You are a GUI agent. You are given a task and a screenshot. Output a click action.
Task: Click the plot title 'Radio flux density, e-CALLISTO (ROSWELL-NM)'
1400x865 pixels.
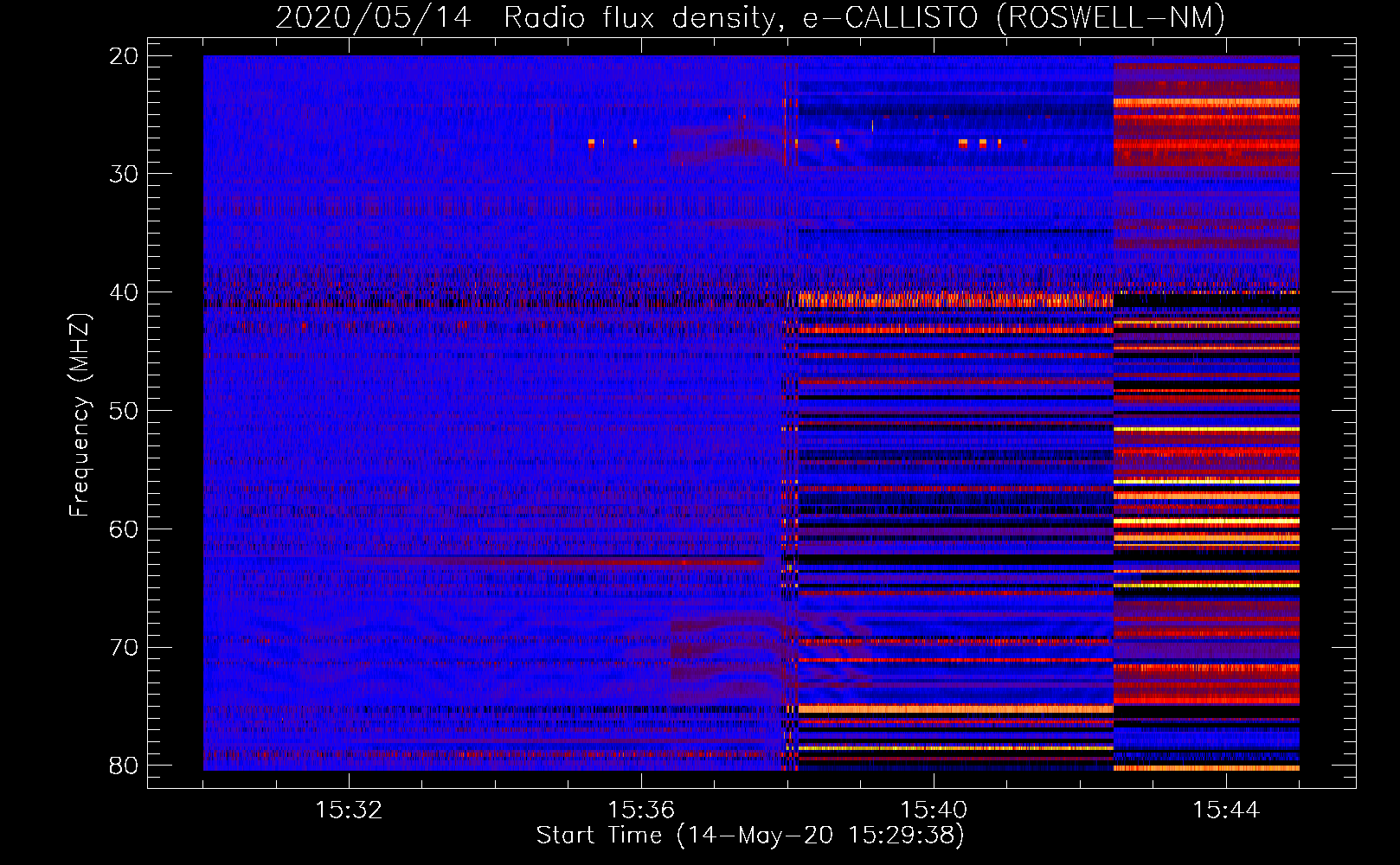tap(864, 17)
